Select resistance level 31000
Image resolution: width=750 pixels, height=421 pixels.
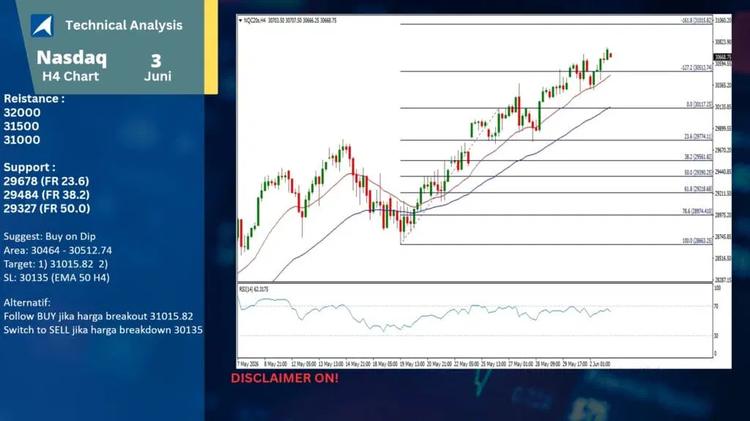click(x=22, y=140)
